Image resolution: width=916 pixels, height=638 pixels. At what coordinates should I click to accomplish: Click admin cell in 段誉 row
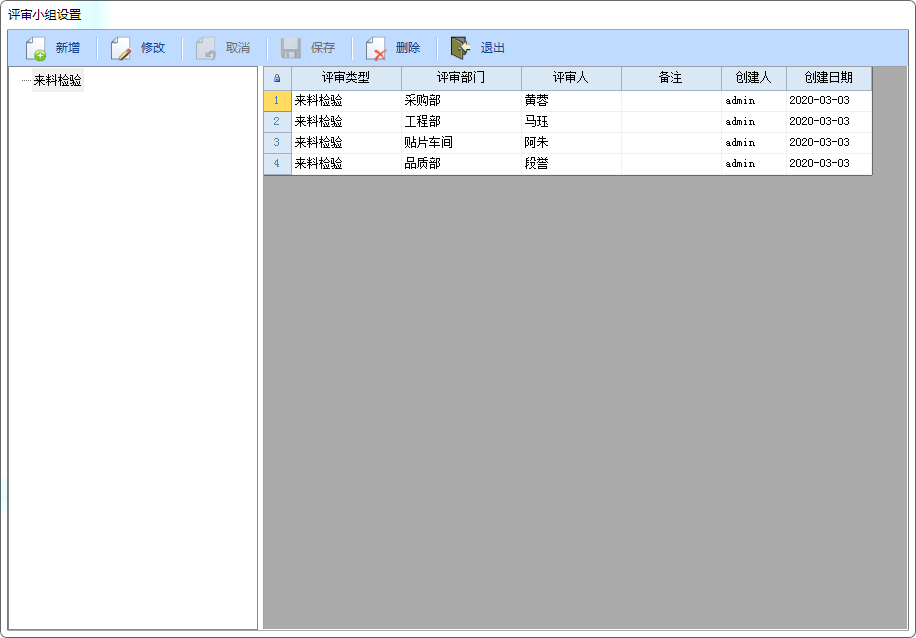(x=754, y=164)
